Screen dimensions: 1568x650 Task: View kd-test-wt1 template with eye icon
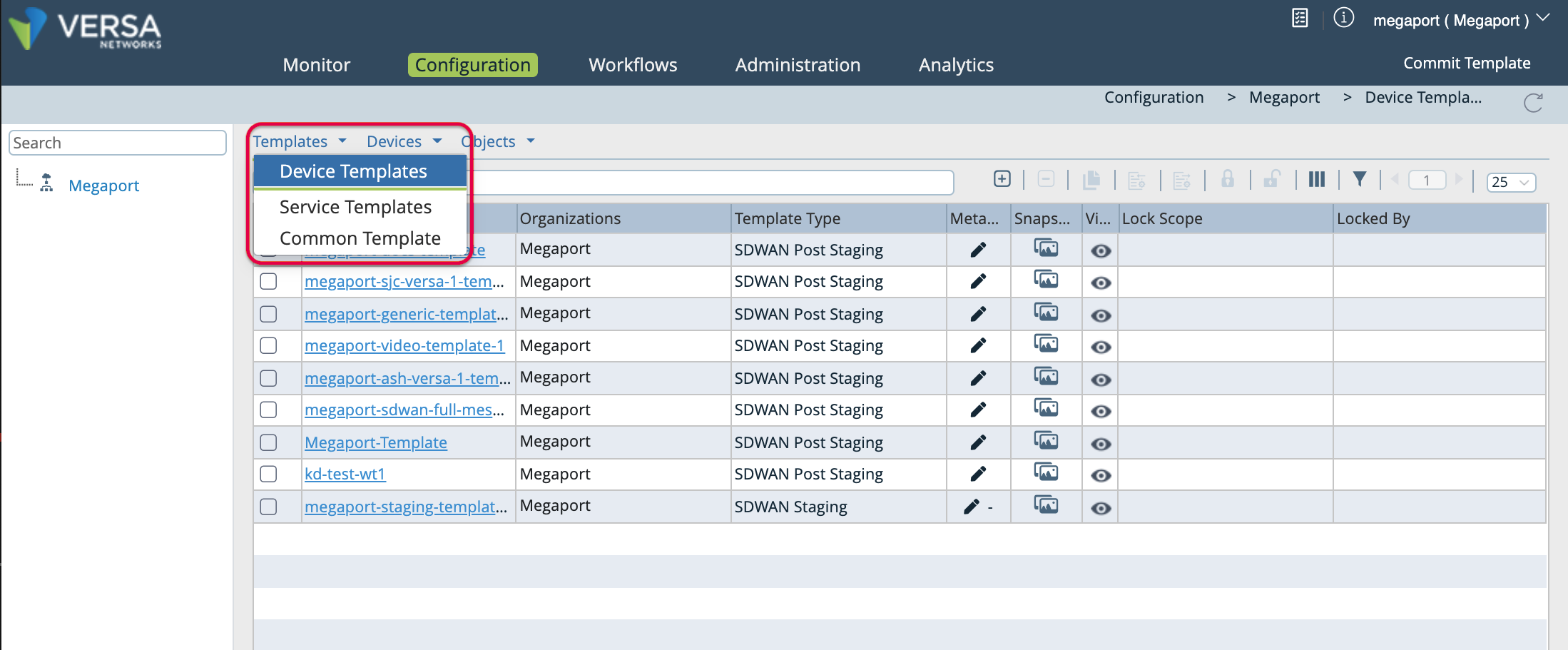coord(1101,476)
